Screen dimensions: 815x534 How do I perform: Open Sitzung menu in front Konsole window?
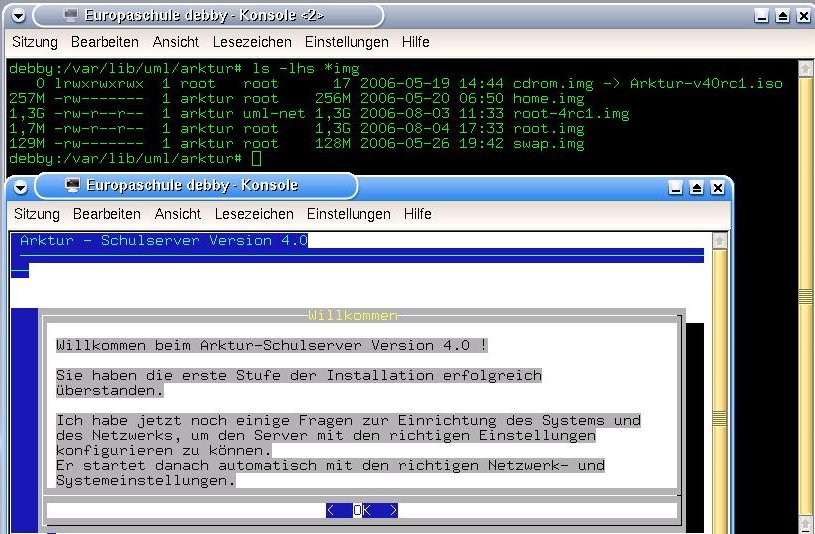37,214
